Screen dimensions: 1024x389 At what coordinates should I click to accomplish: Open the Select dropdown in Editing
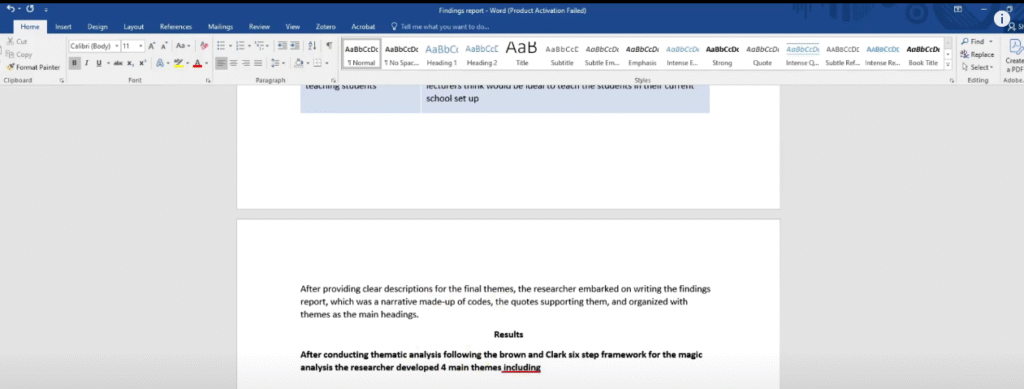tap(977, 67)
